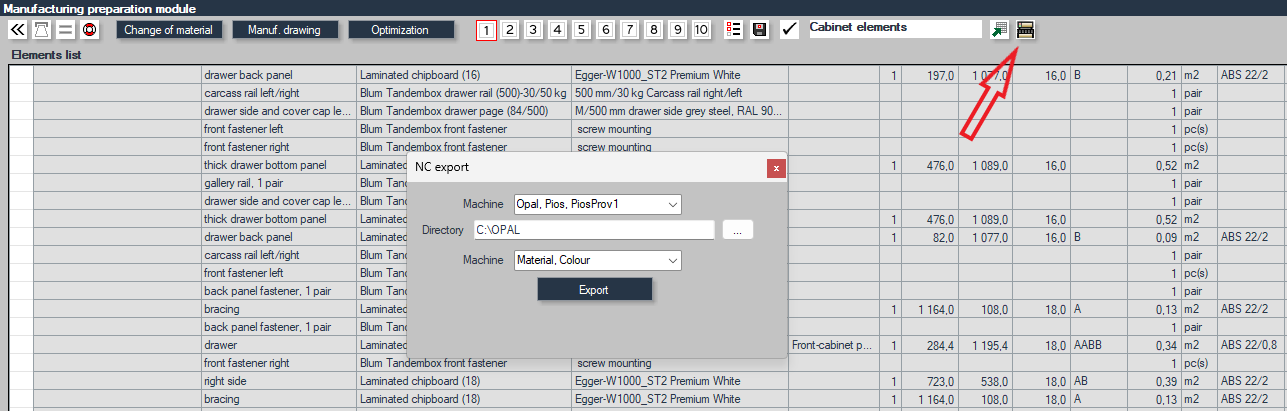The width and height of the screenshot is (1287, 411).
Task: Open the Material, Colour dropdown
Action: pos(597,261)
